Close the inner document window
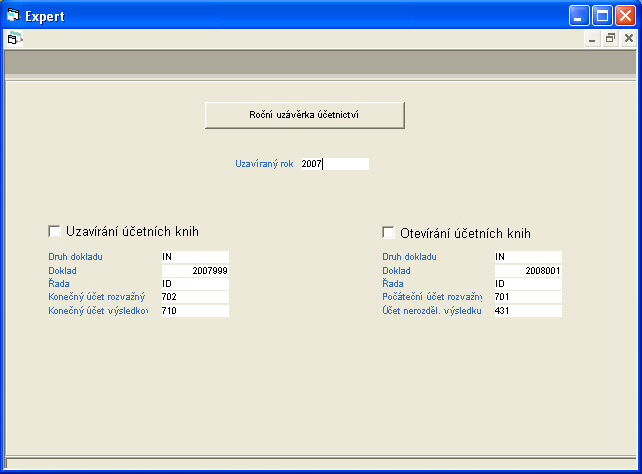Viewport: 642px width, 474px height. point(628,38)
